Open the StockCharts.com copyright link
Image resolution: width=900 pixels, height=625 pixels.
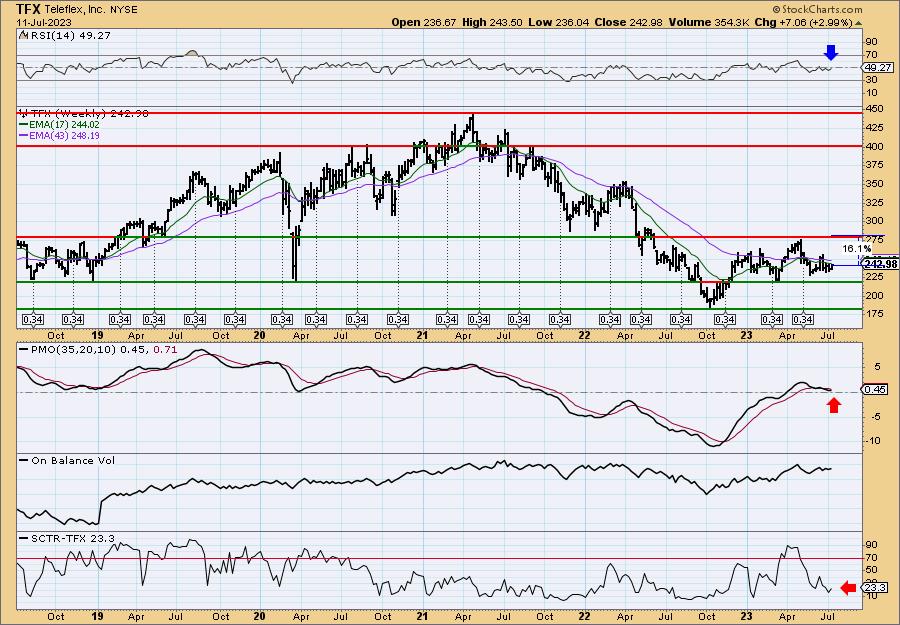(817, 9)
